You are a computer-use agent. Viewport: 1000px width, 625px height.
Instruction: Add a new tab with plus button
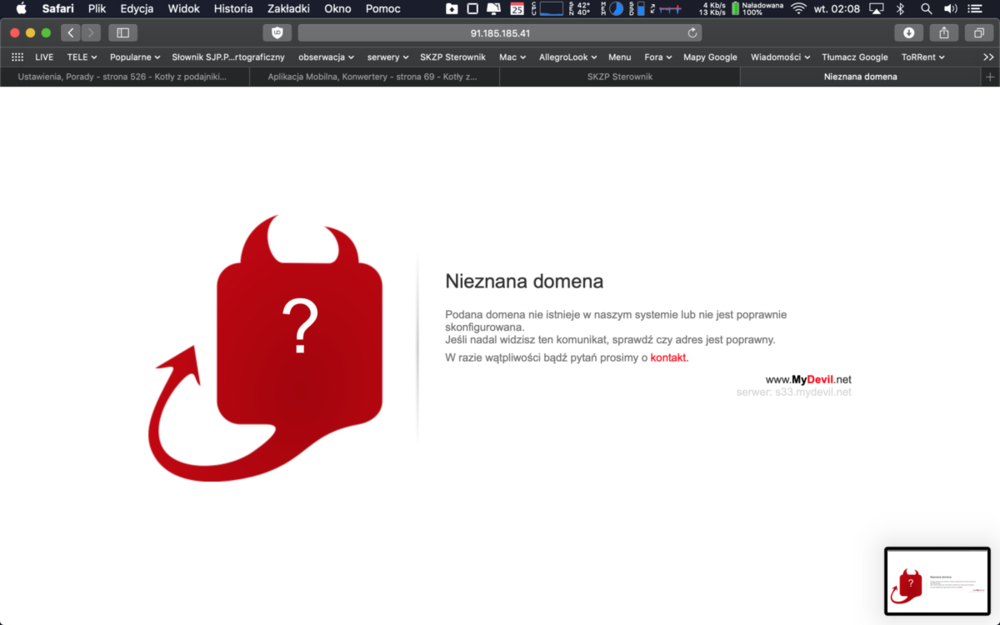point(990,77)
